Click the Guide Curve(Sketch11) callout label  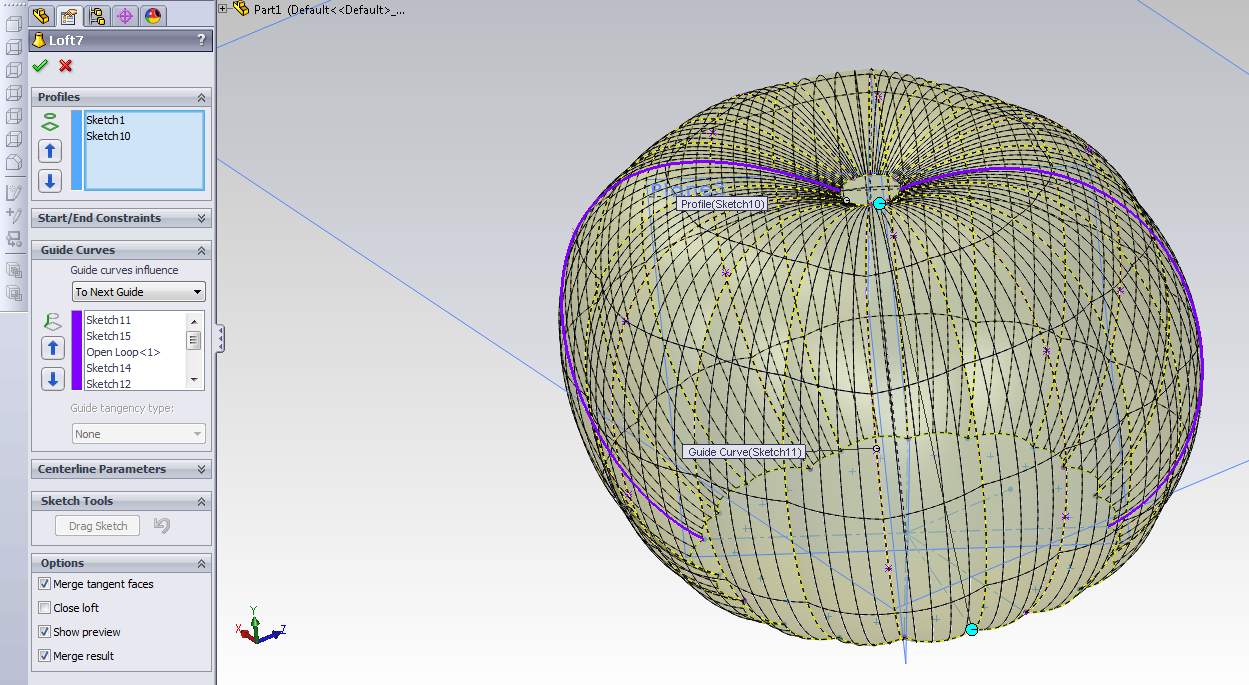(x=744, y=452)
